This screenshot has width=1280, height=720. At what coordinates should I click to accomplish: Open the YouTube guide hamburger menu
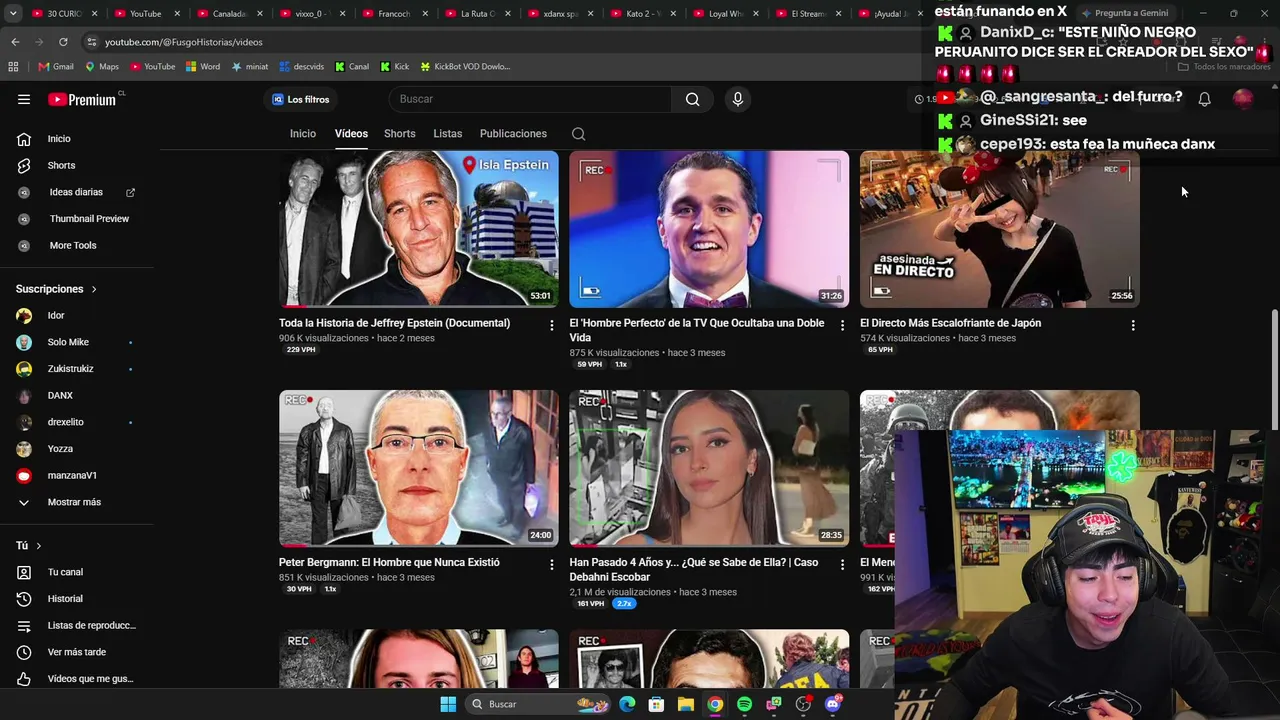24,99
